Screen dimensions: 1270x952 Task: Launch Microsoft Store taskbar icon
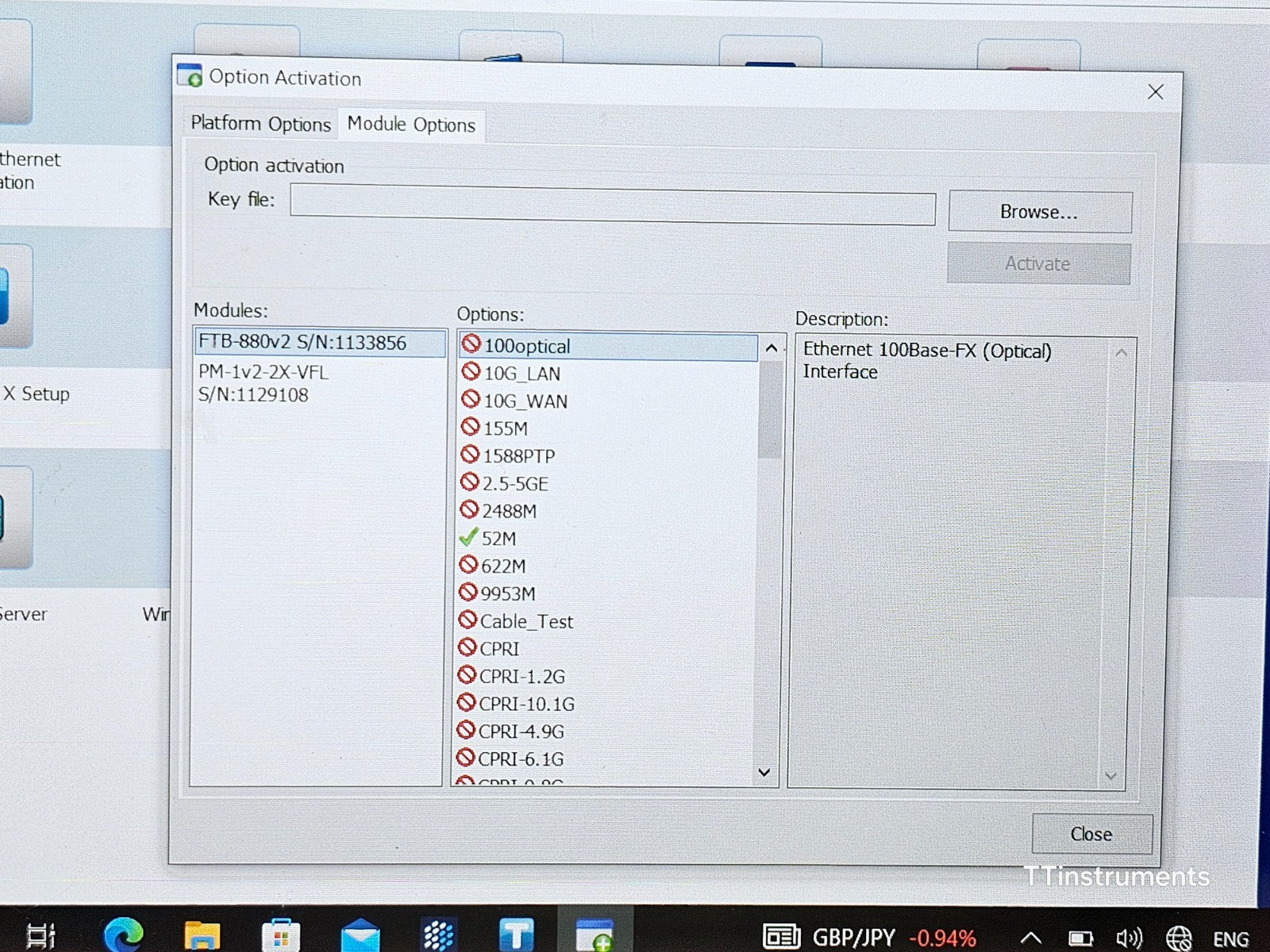coord(280,936)
